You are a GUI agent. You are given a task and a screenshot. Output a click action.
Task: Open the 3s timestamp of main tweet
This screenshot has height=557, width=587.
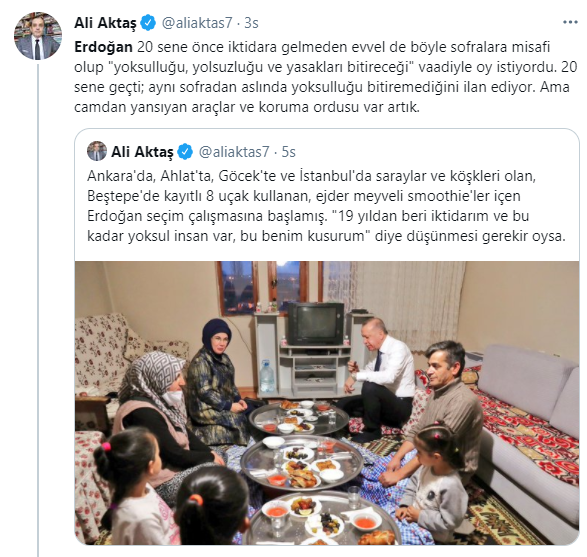[251, 23]
